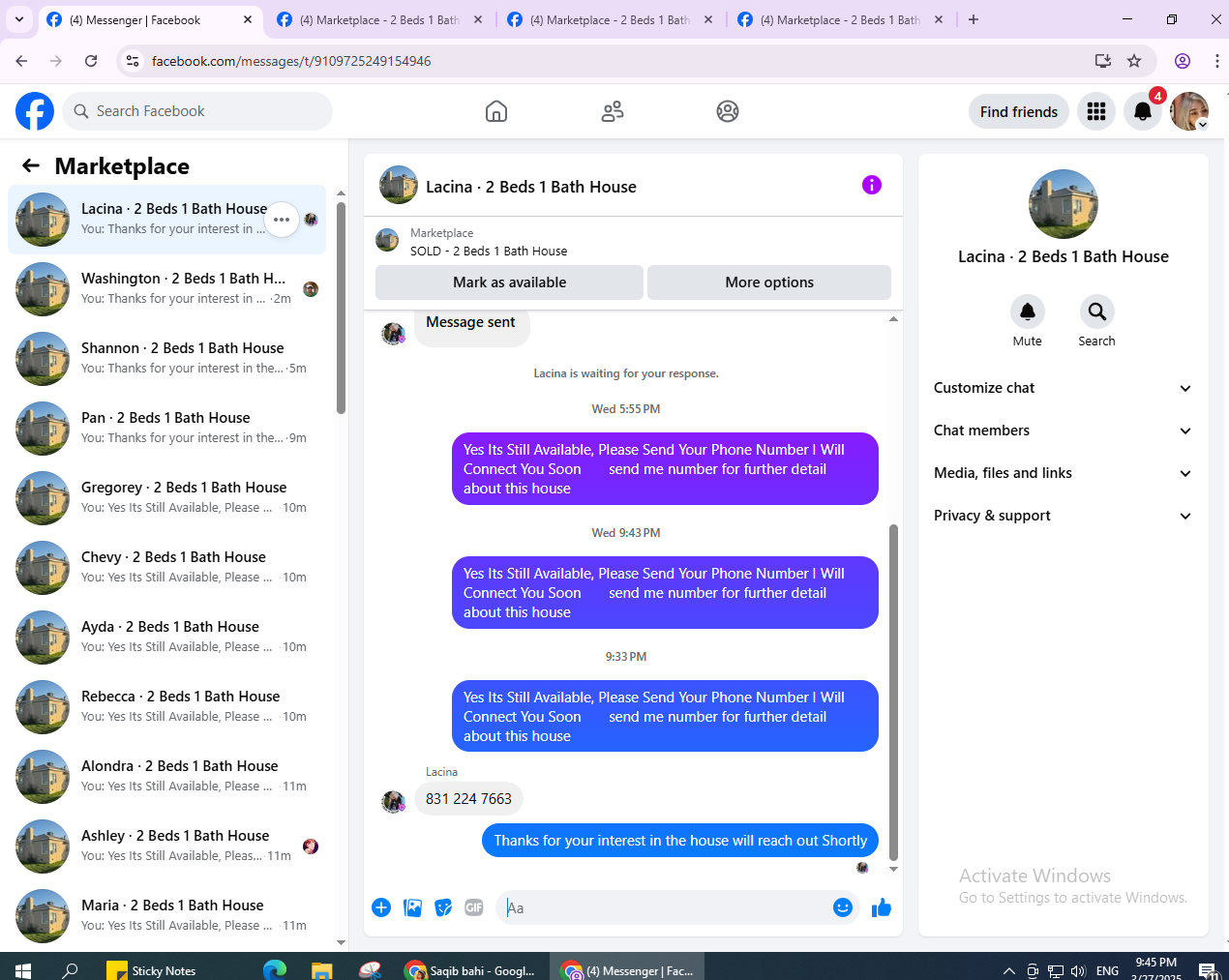This screenshot has width=1229, height=980.
Task: Open the Groups icon in the top navigation
Action: (728, 111)
